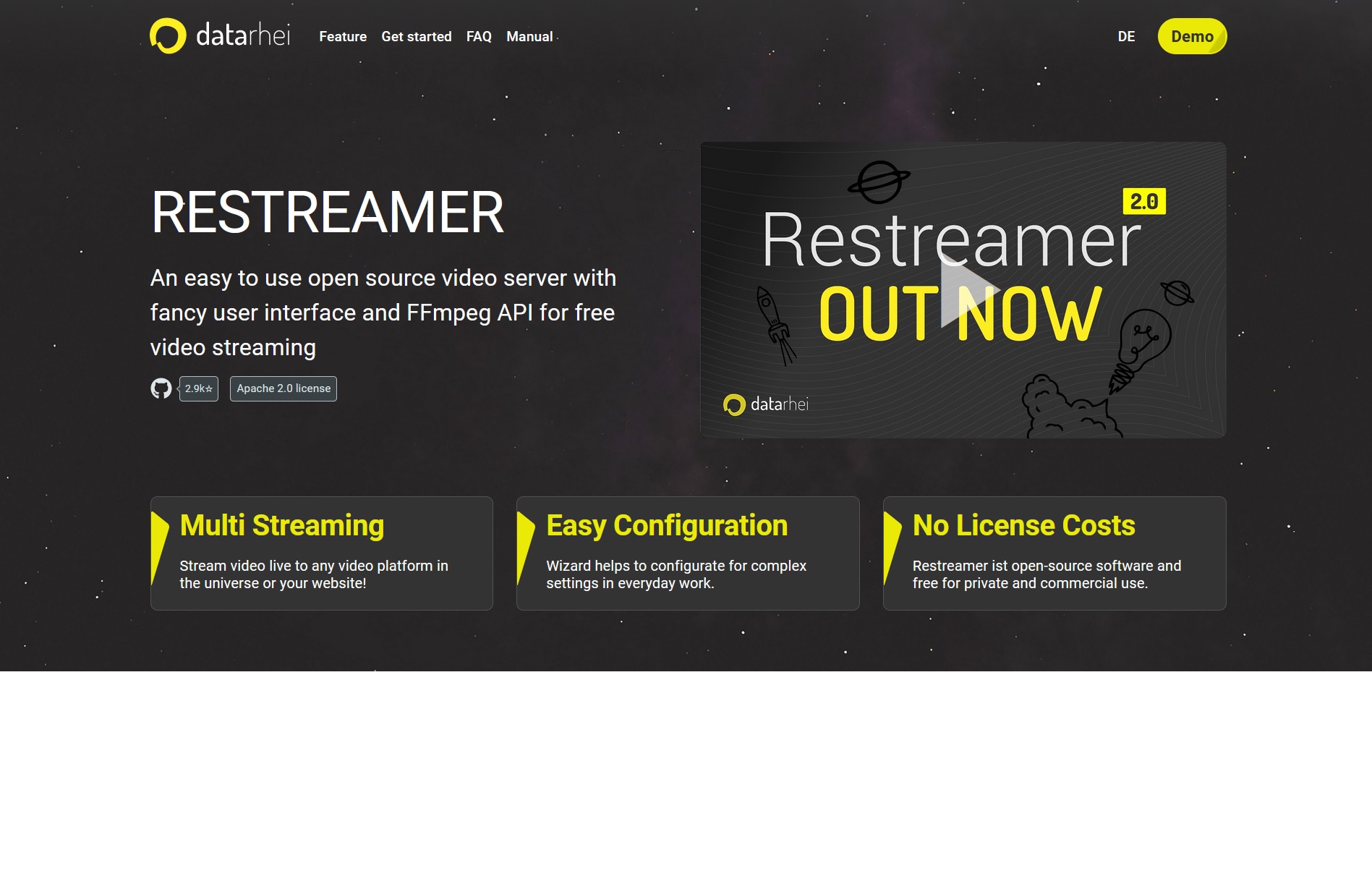Open the Manual nav link
Viewport: 1372px width, 871px height.
[x=529, y=37]
